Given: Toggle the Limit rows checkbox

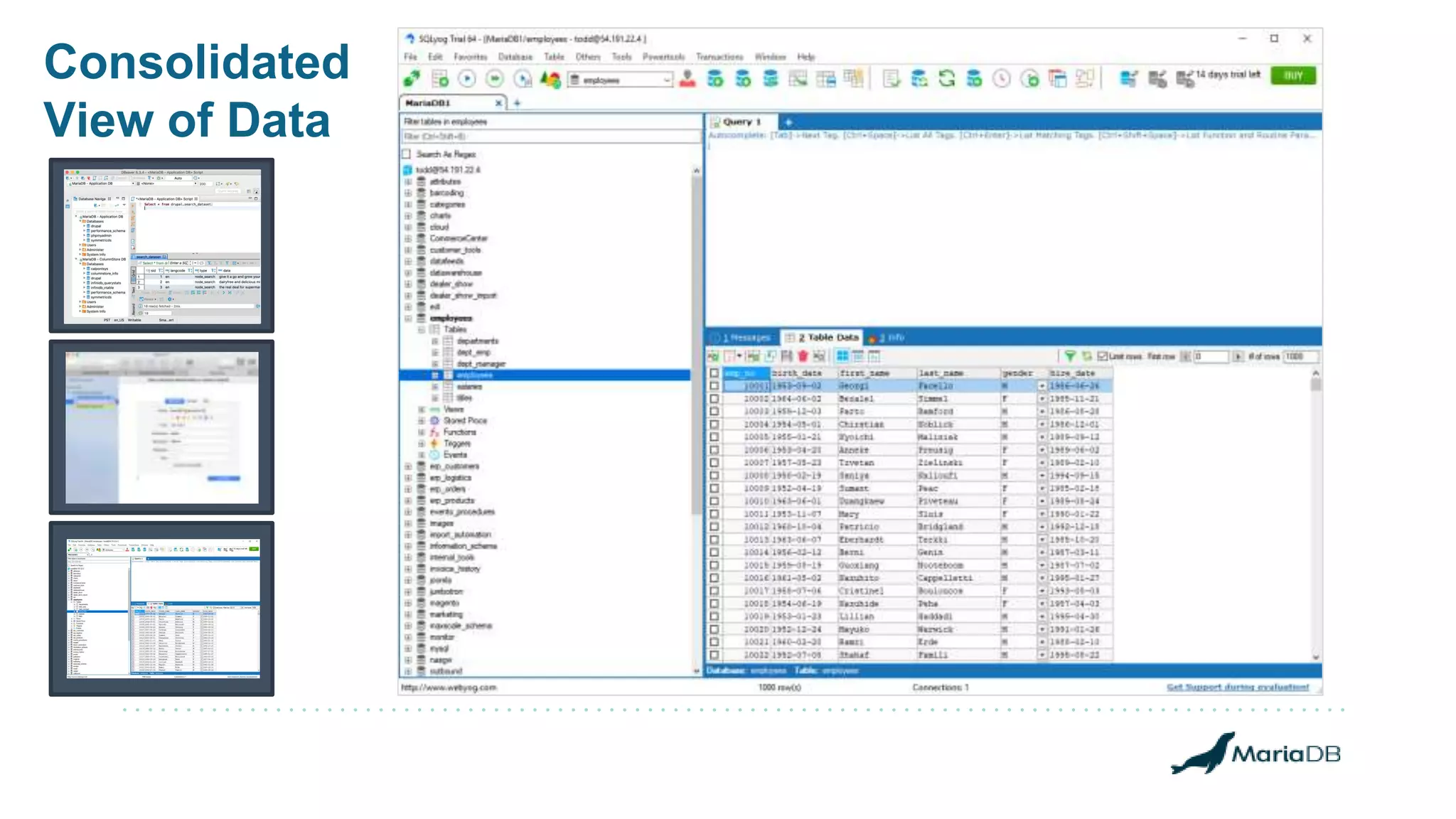Looking at the screenshot, I should (1103, 356).
